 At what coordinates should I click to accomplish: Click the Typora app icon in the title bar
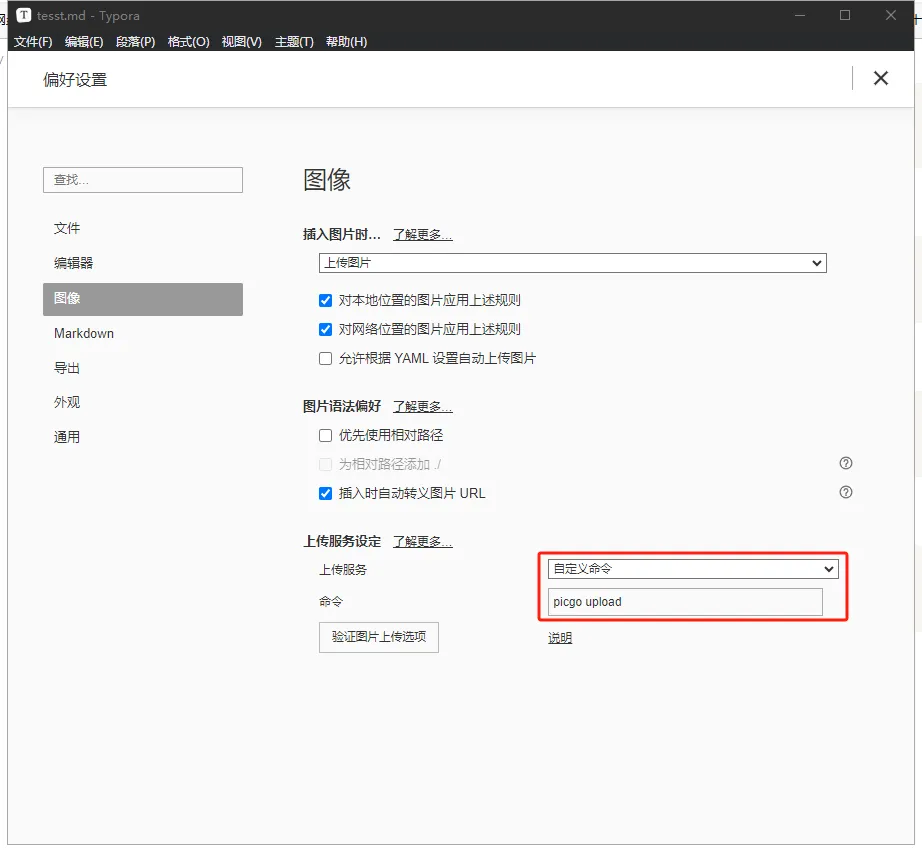click(24, 15)
